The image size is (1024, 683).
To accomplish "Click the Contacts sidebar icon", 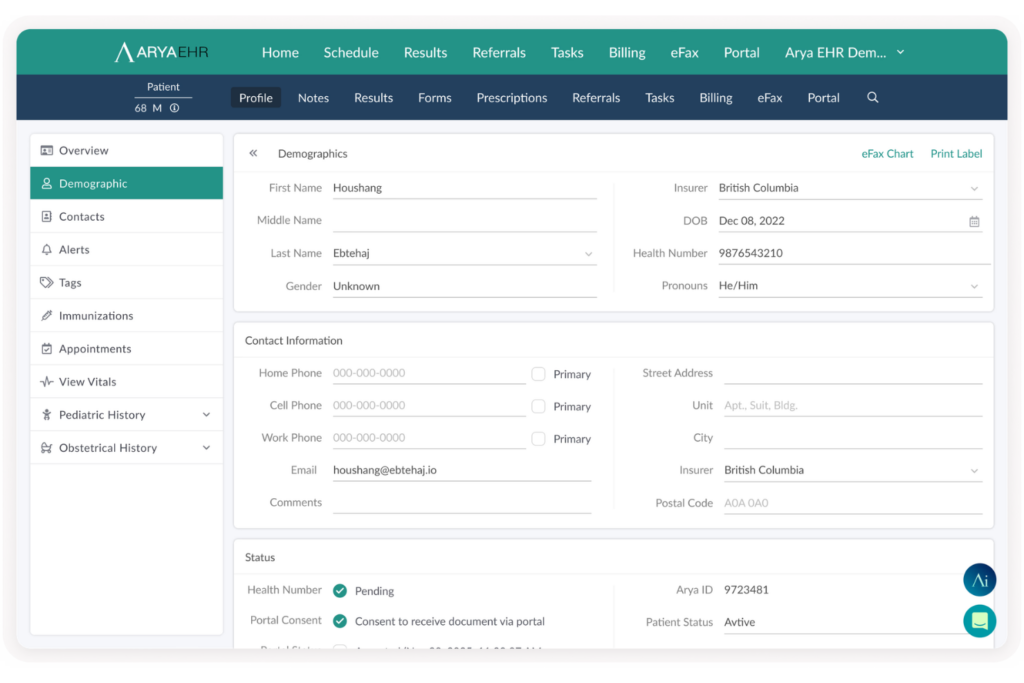I will coord(46,216).
